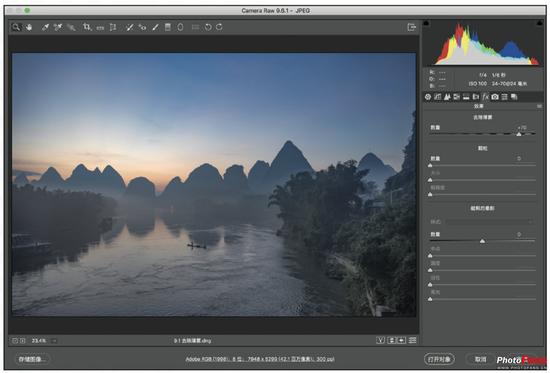Select the Straighten tool
Screen dimensions: 550x373
pos(100,27)
